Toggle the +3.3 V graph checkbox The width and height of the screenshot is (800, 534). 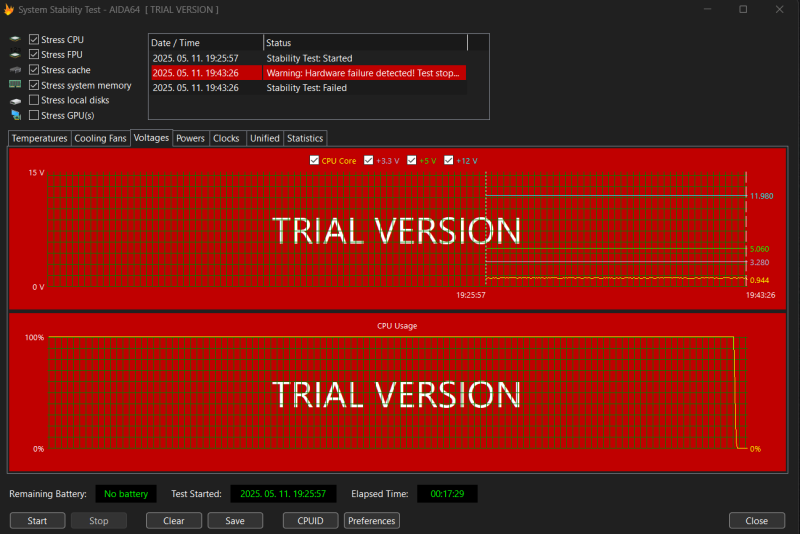[368, 160]
